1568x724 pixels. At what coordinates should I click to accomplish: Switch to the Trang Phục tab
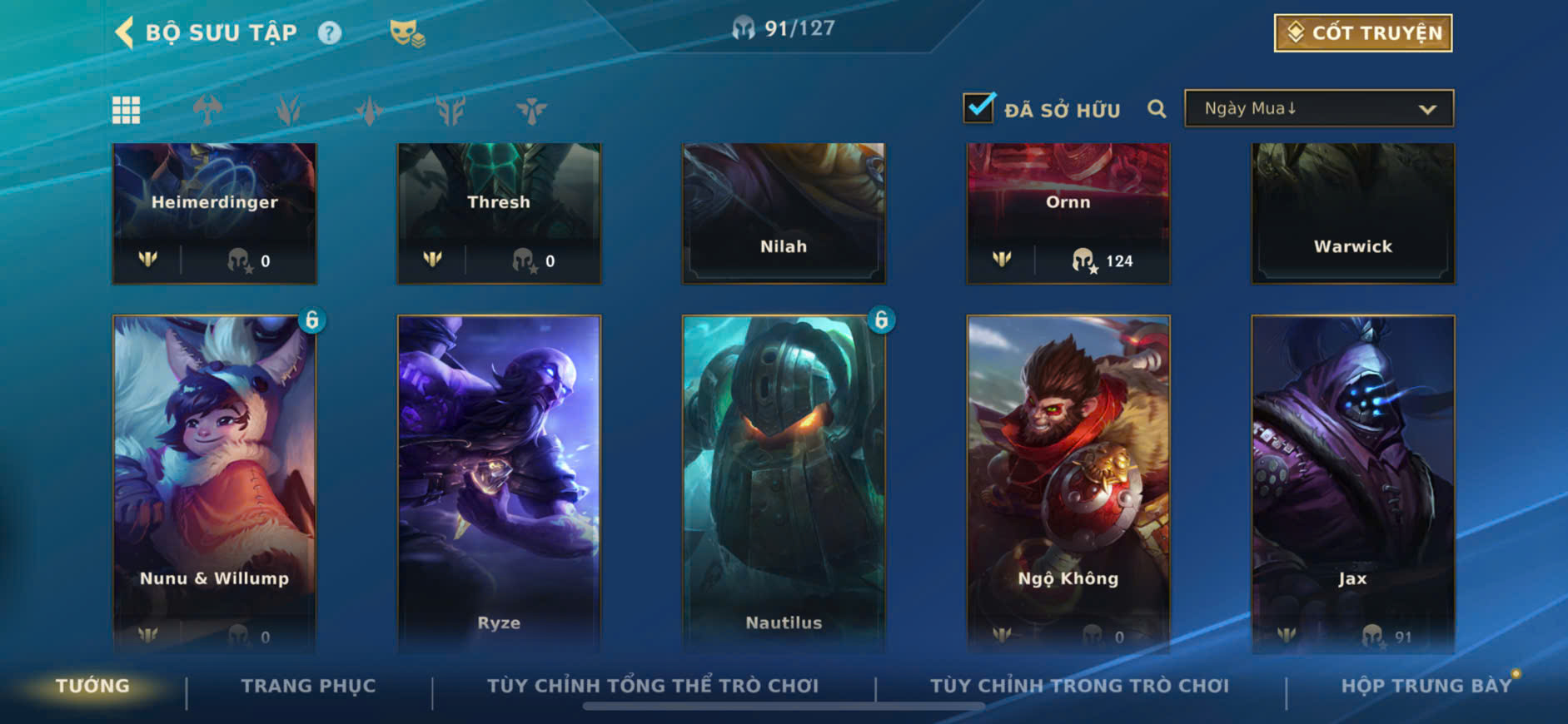[309, 686]
